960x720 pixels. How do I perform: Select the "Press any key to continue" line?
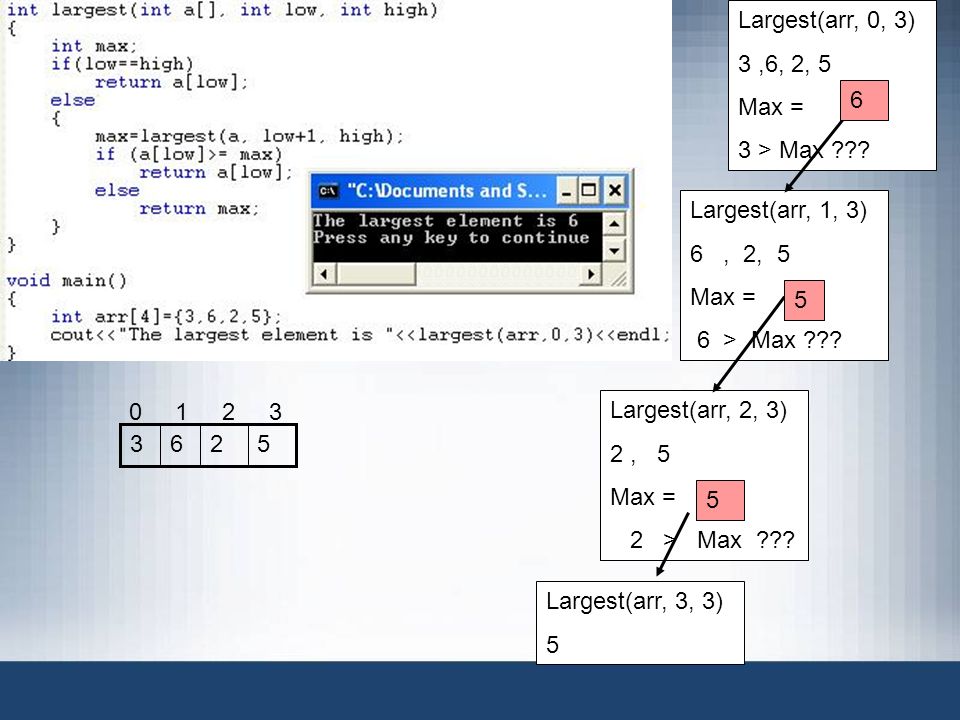(x=451, y=238)
